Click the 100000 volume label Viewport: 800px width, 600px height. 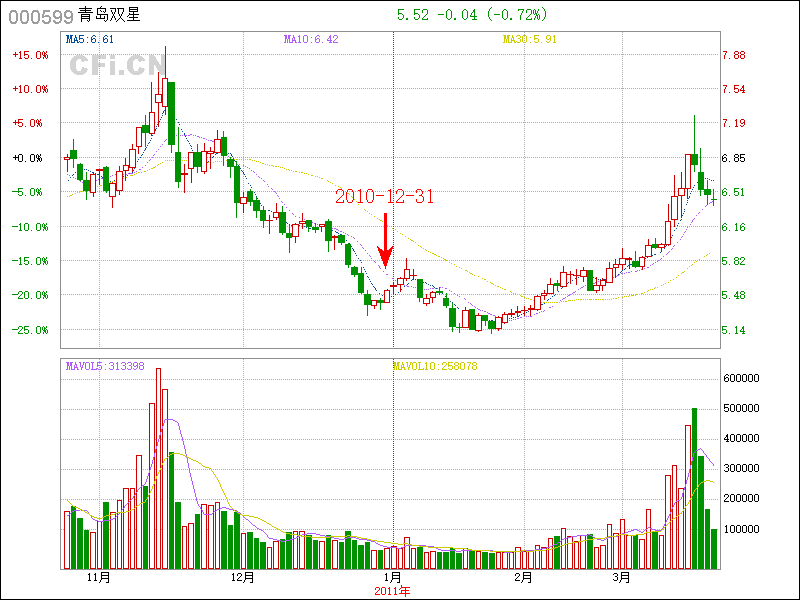[x=741, y=529]
